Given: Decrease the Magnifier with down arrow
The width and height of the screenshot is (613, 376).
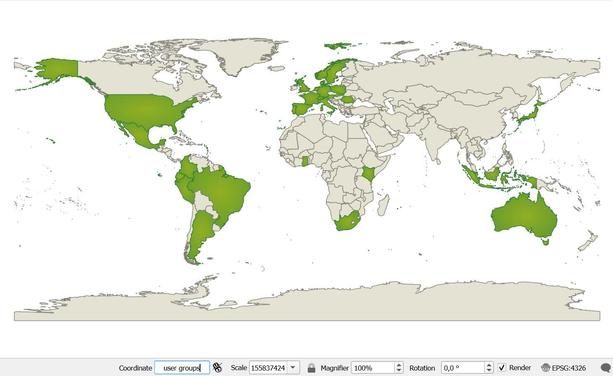Looking at the screenshot, I should 399,371.
